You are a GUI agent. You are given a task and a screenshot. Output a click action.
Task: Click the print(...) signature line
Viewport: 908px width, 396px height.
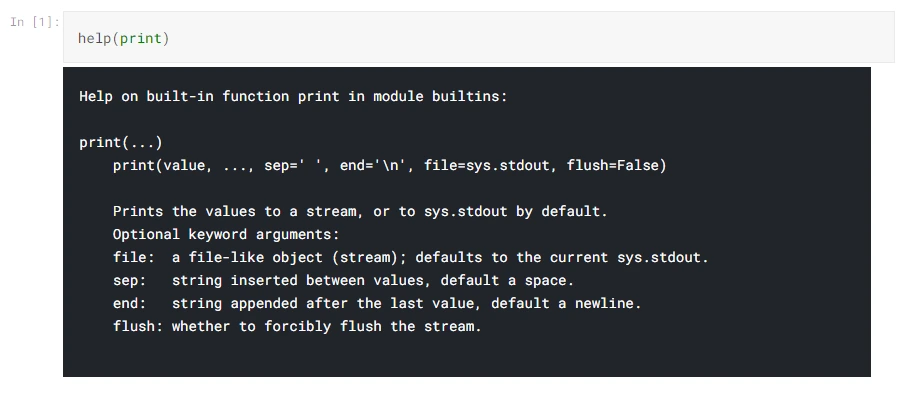[x=121, y=142]
